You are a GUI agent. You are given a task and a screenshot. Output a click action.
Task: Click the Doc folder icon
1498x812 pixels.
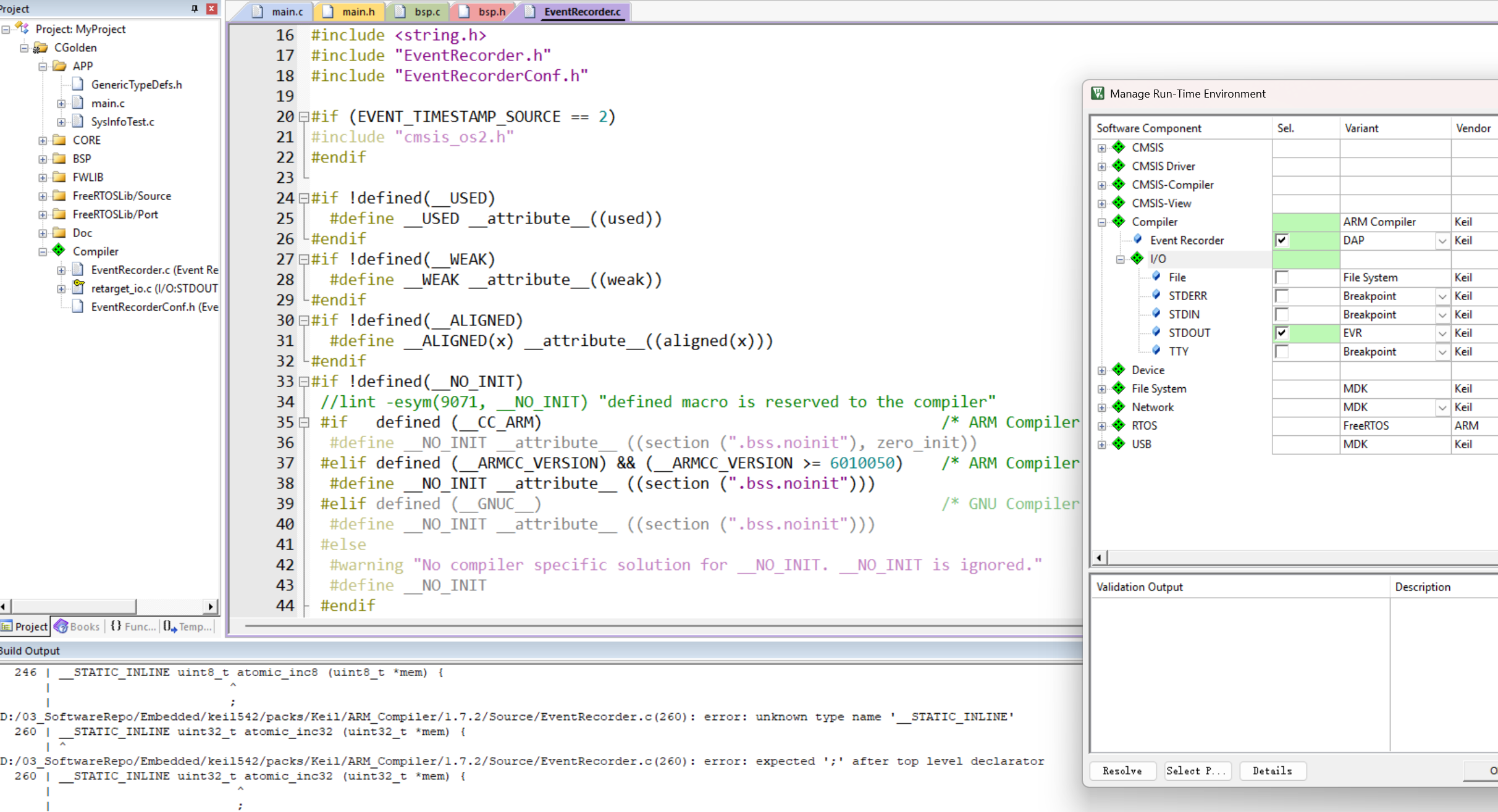coord(59,232)
